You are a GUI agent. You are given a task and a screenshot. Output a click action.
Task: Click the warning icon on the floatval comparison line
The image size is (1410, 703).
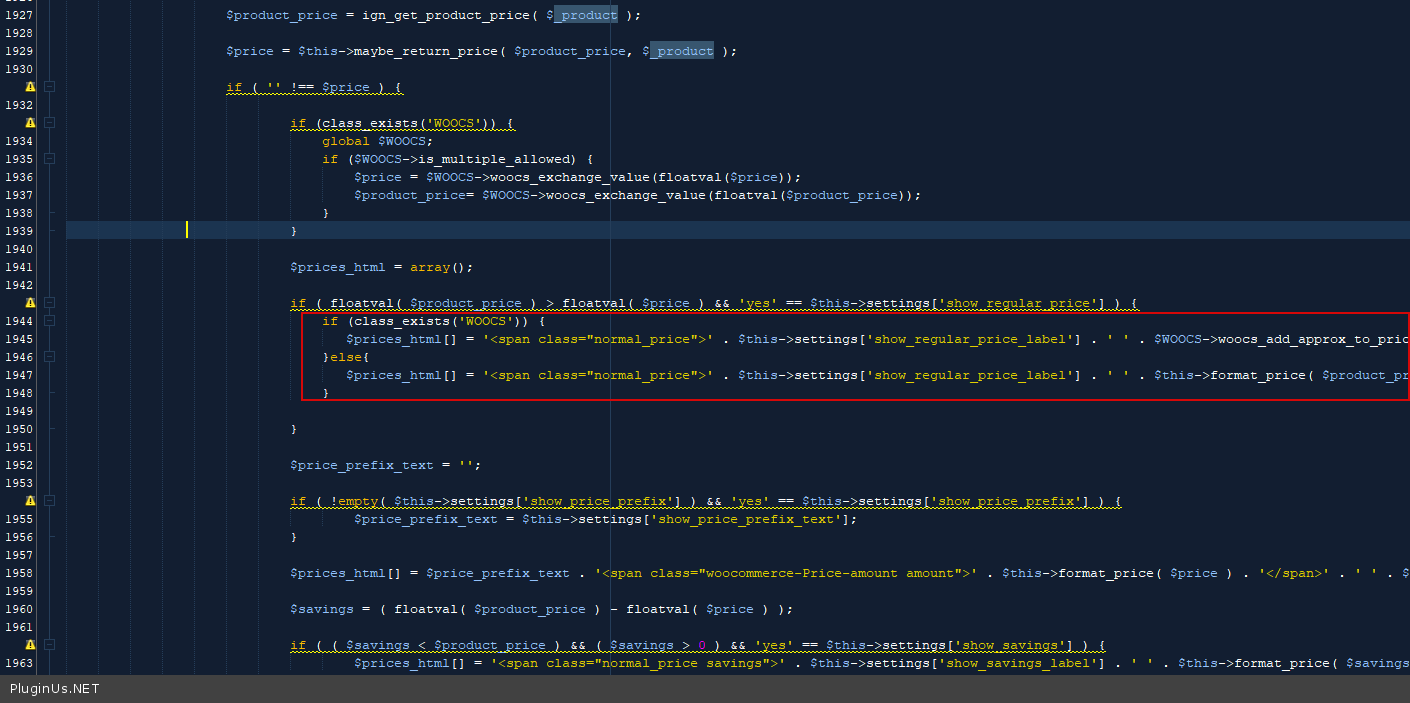(x=30, y=303)
